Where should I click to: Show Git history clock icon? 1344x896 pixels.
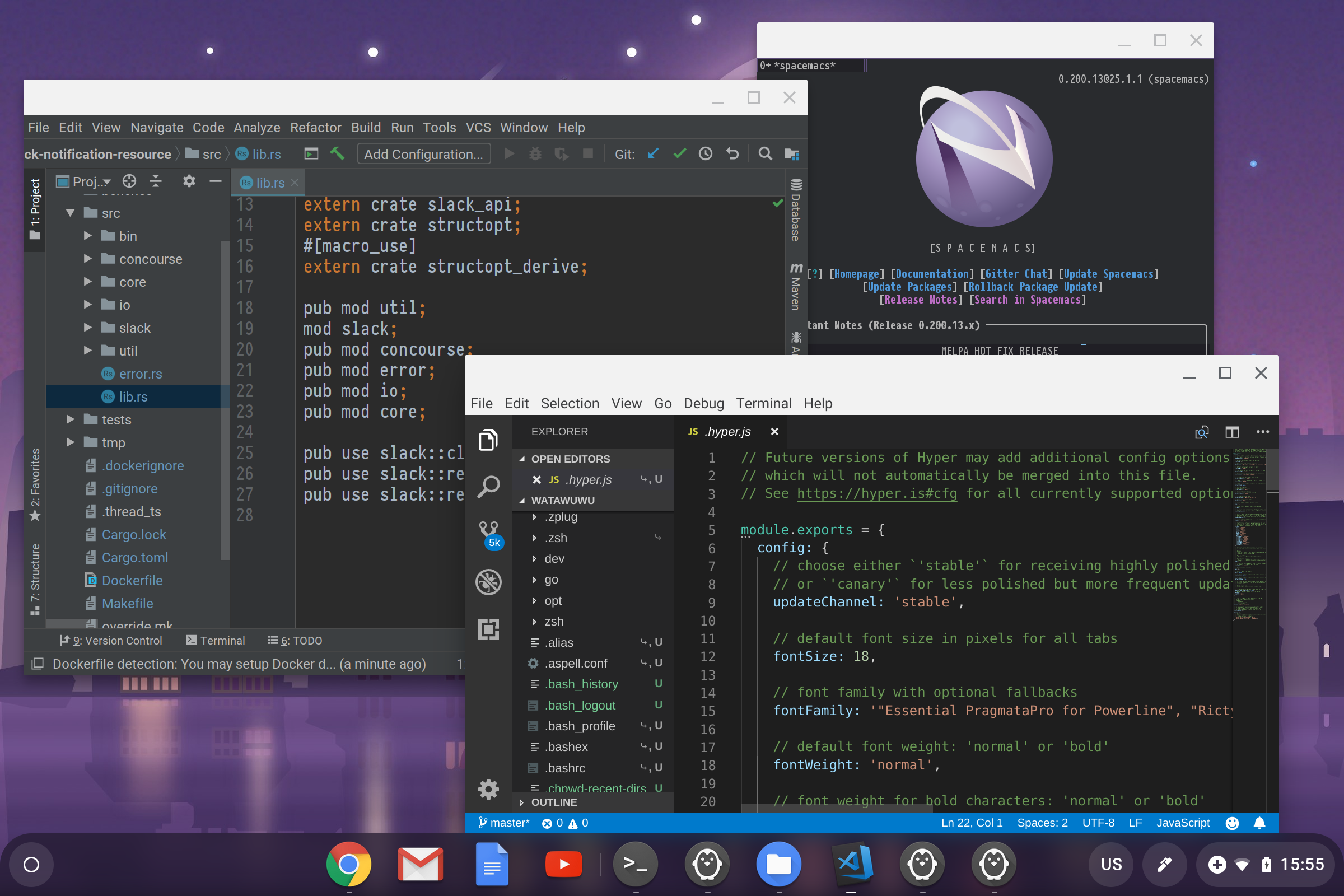click(706, 153)
